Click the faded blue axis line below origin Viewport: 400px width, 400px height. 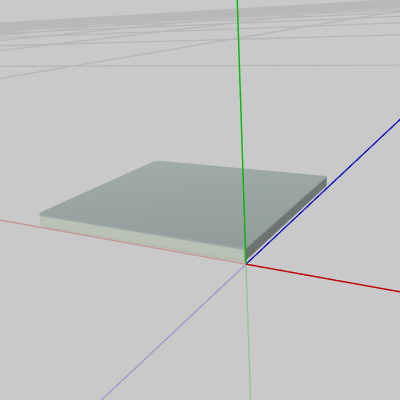[x=173, y=332]
